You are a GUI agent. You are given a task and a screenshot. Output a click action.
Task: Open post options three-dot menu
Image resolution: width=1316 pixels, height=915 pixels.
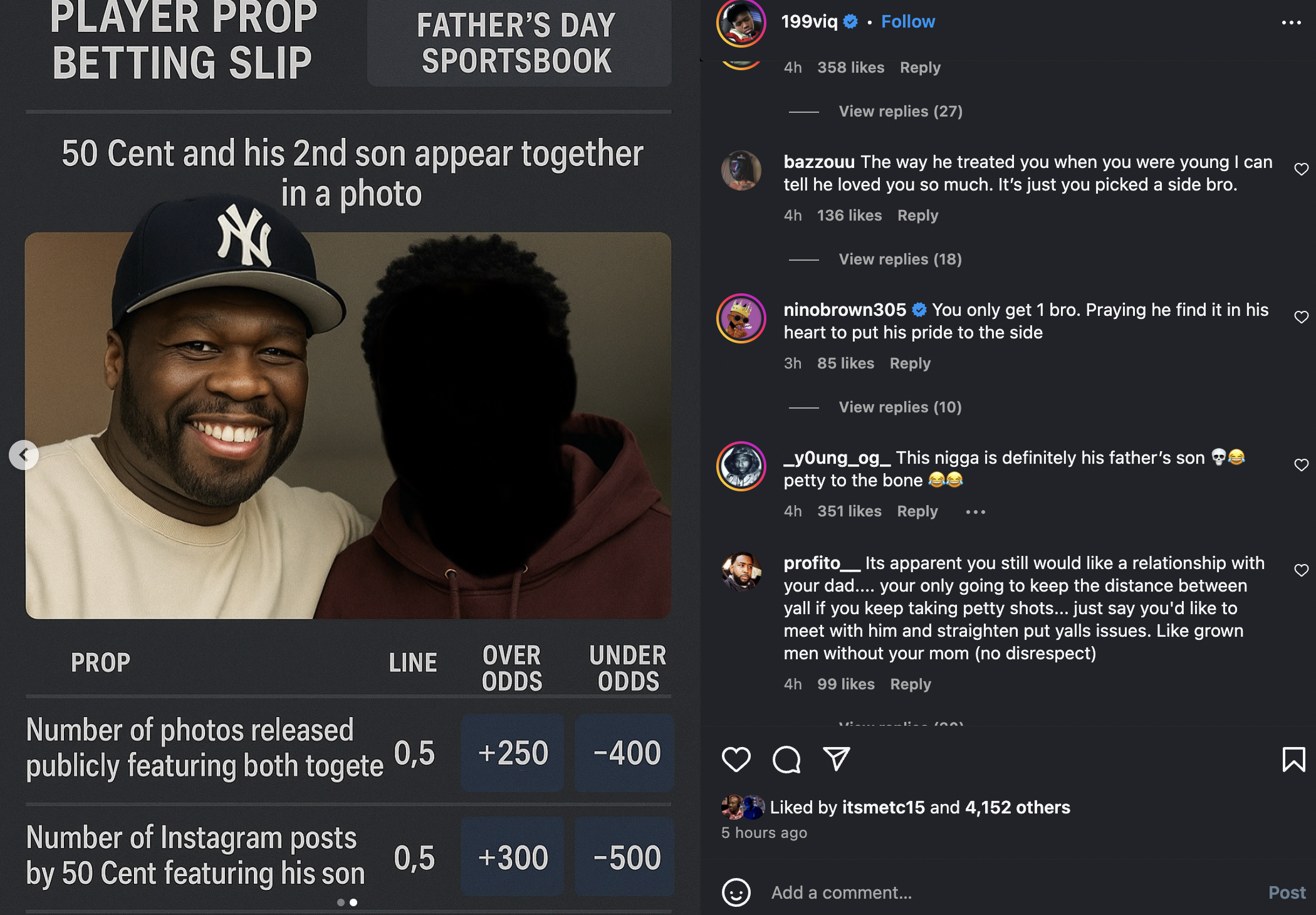[1291, 23]
